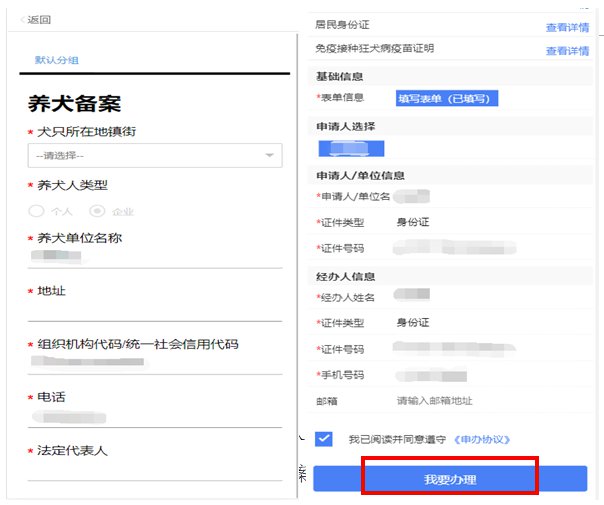Click the 邮箱 email input field
Viewport: 604px width, 505px height.
pos(480,400)
